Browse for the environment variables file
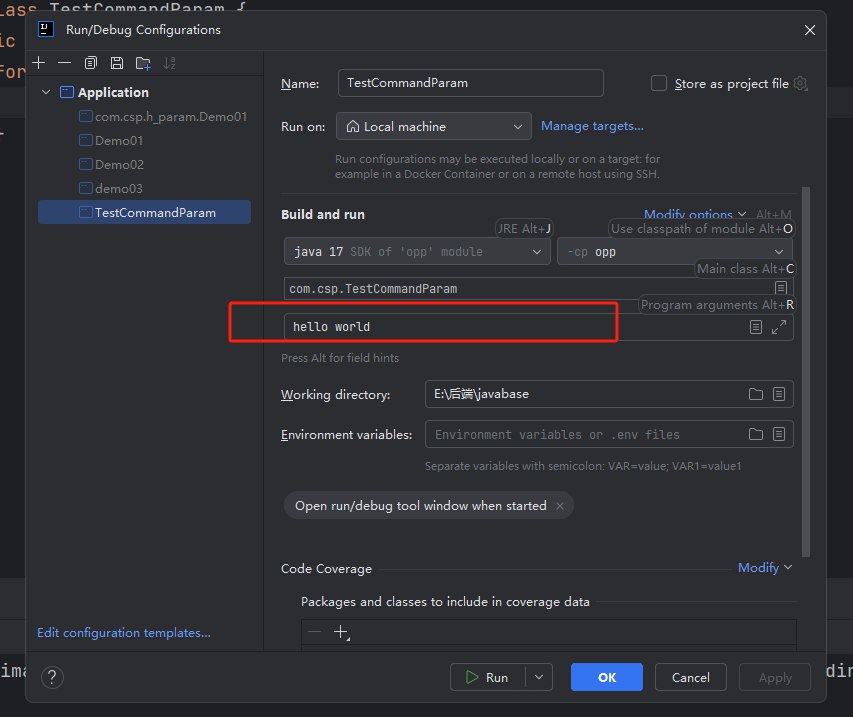 (756, 434)
